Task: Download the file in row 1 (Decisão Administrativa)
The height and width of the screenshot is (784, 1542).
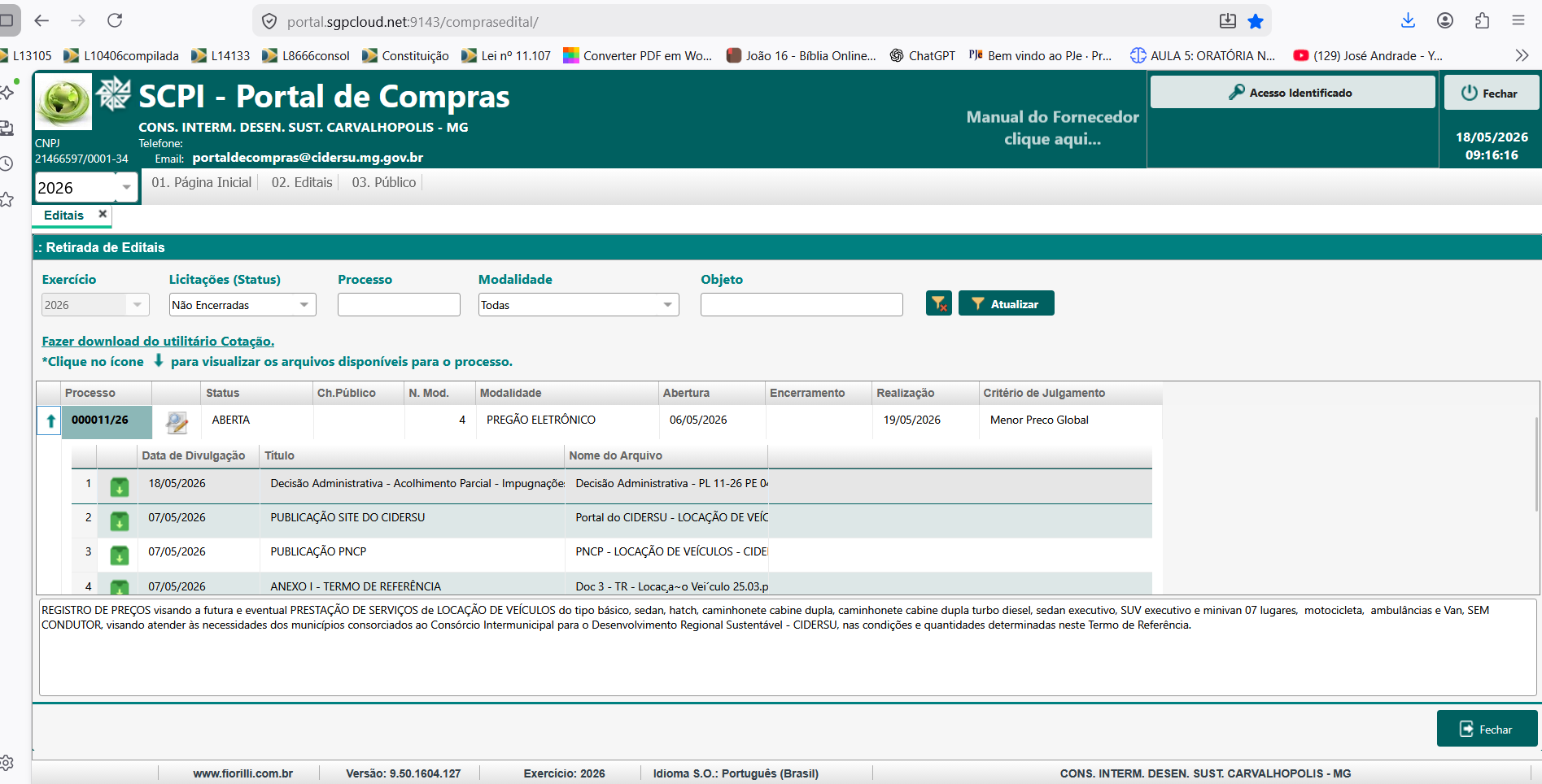Action: (x=119, y=487)
